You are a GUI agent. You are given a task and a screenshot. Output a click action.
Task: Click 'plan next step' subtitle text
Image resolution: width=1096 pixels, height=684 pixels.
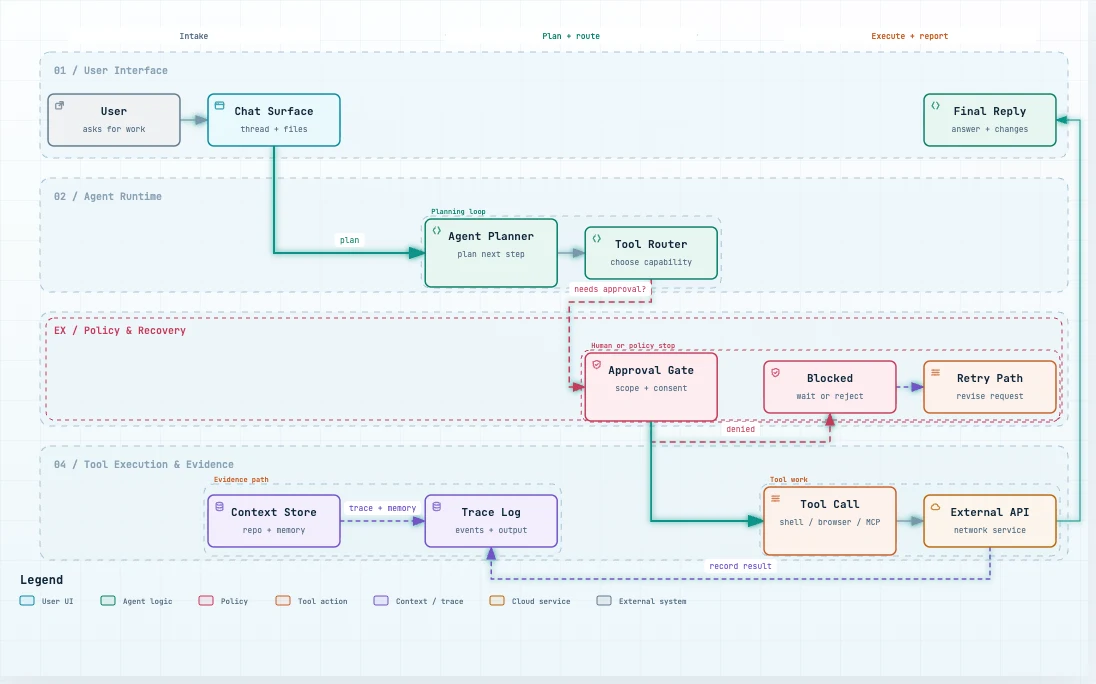coord(491,254)
